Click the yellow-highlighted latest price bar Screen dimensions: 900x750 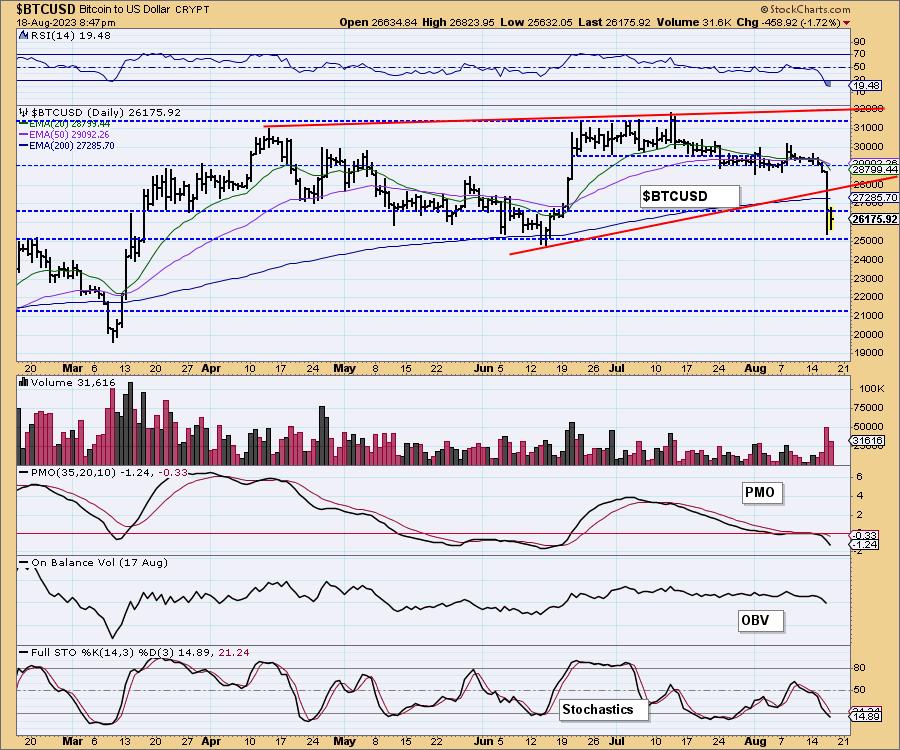coord(831,218)
